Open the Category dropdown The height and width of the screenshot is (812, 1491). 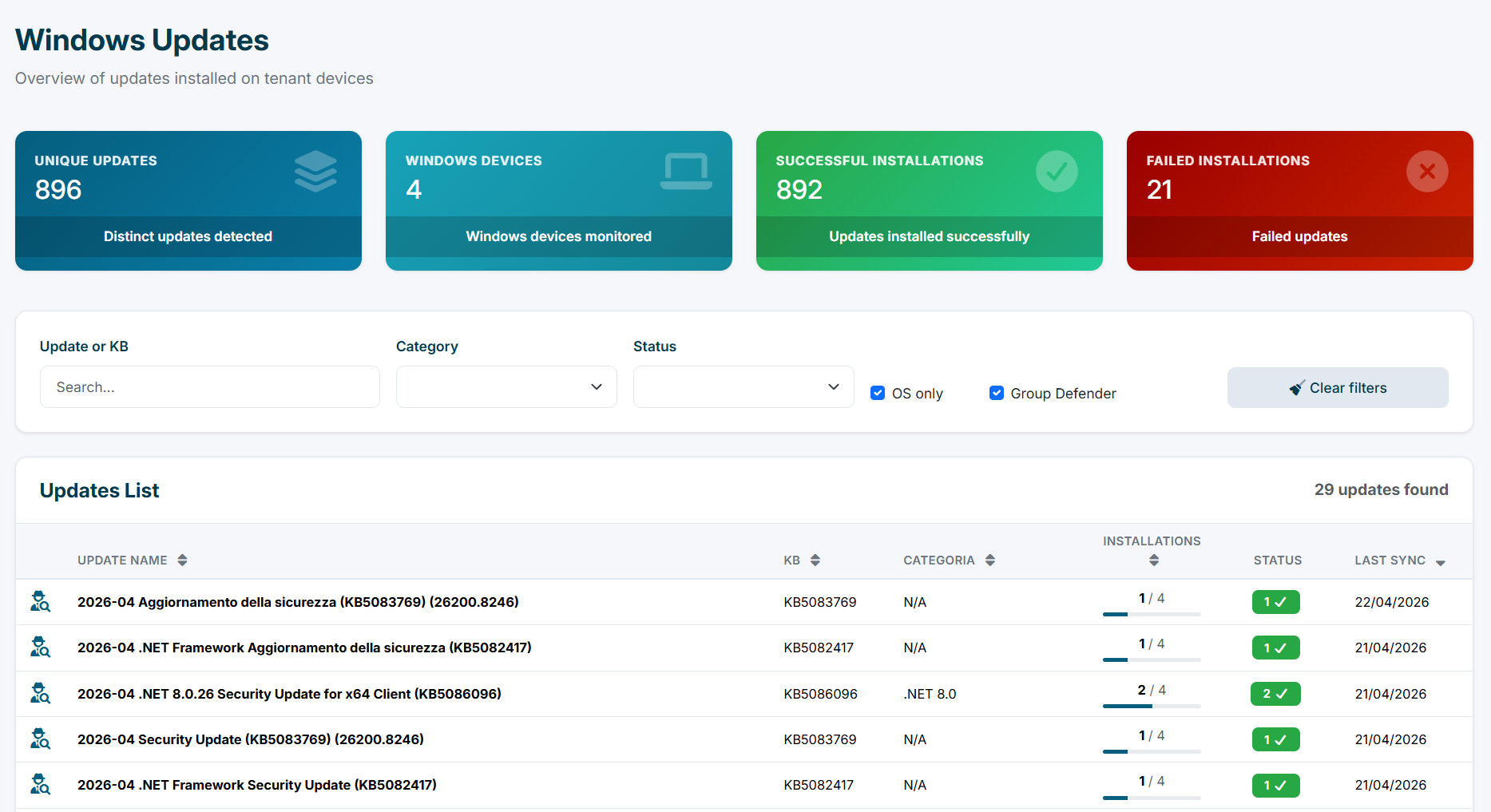pyautogui.click(x=506, y=386)
